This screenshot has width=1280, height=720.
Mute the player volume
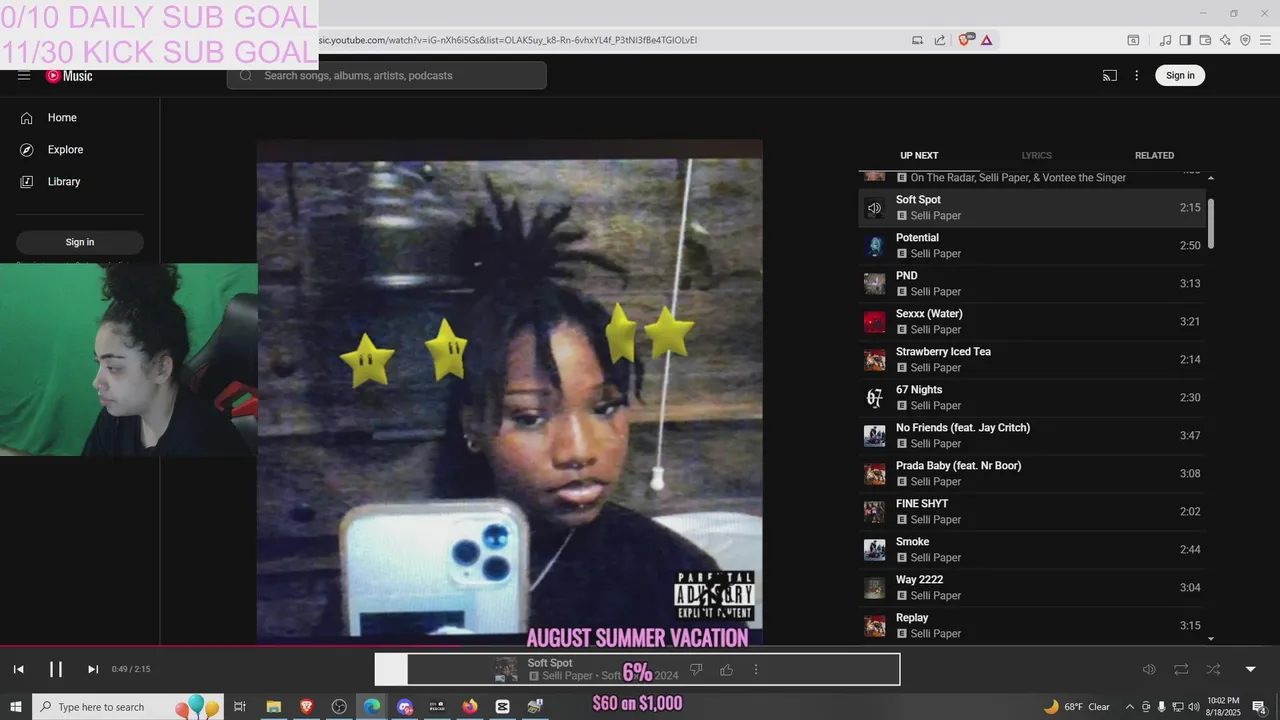(1149, 670)
